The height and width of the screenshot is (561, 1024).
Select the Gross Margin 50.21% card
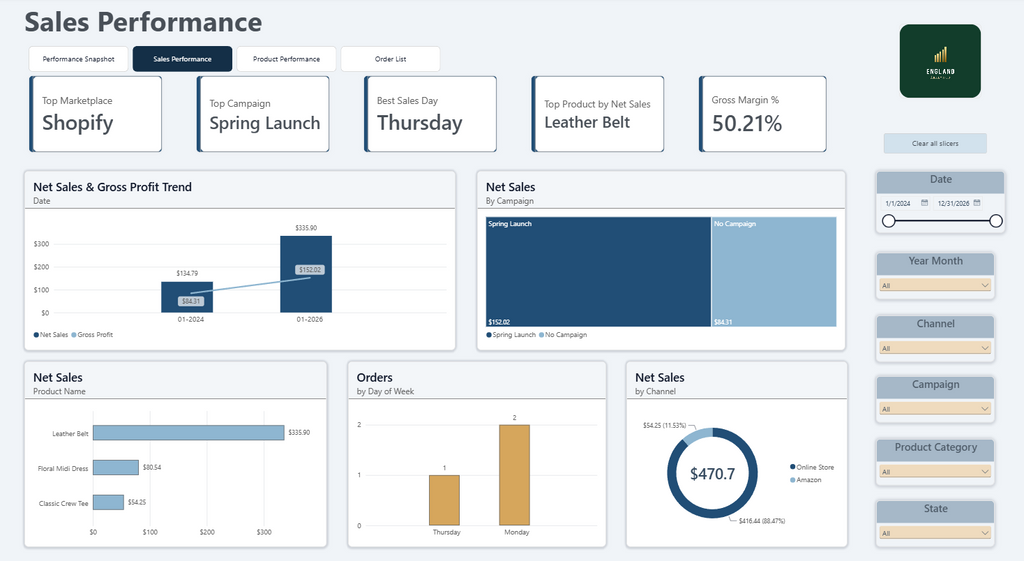[x=763, y=114]
